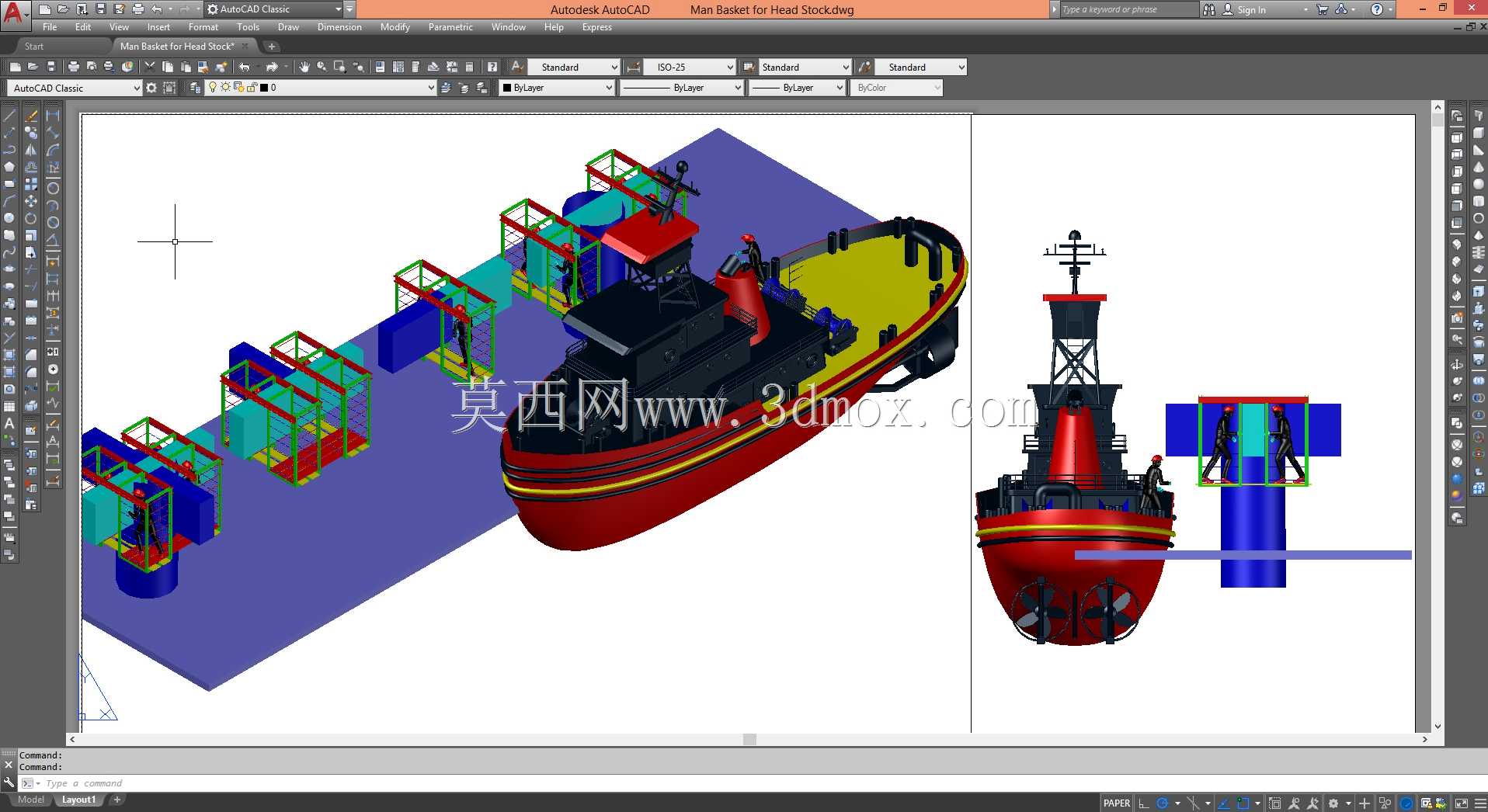Image resolution: width=1488 pixels, height=812 pixels.
Task: Open the Autodesk App Store cart icon
Action: [1322, 9]
